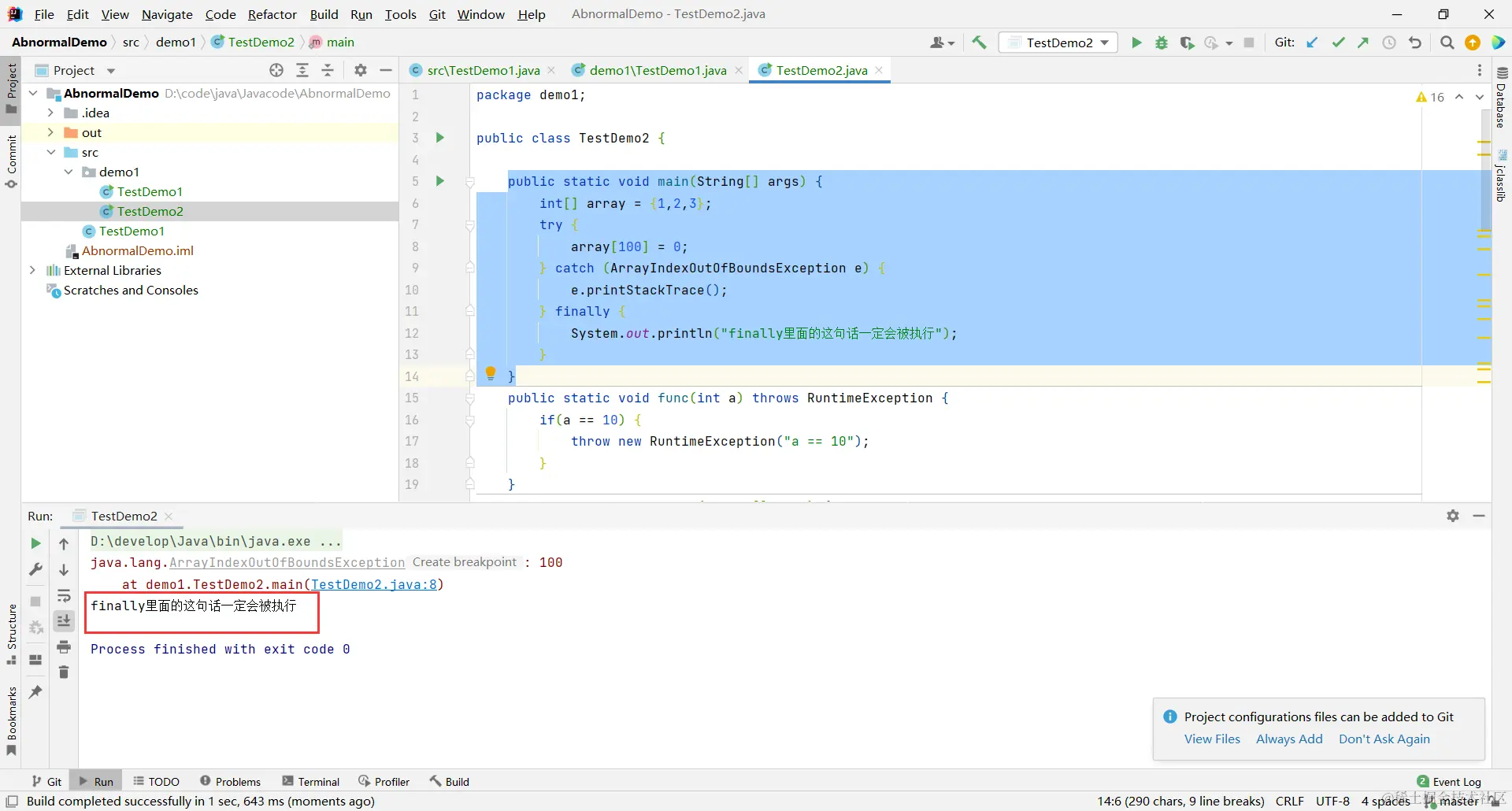1512x811 pixels.
Task: Run TestDemo2 with the green toolbar Run icon
Action: (1136, 43)
